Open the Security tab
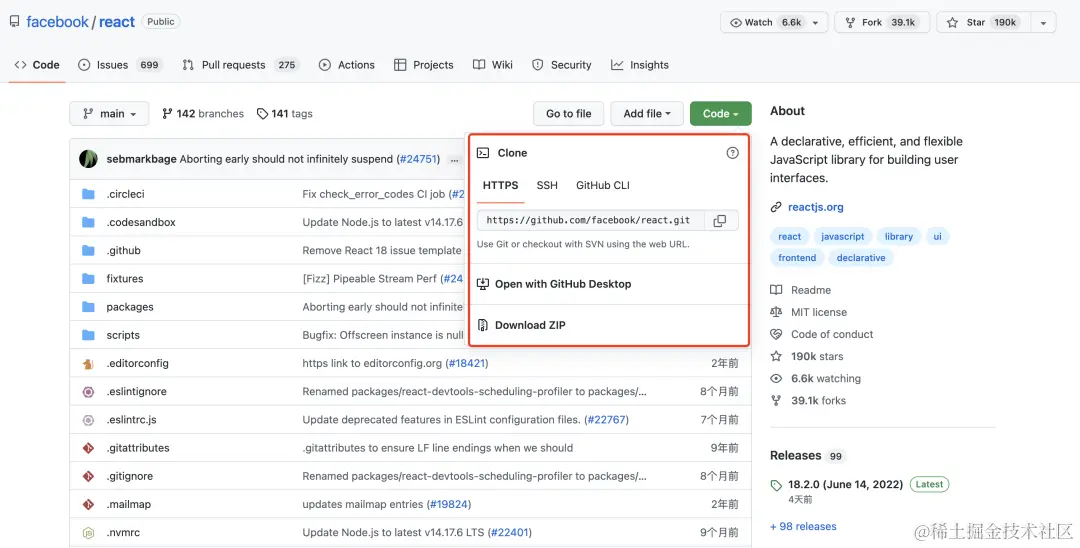Viewport: 1080px width, 548px height. (x=562, y=65)
